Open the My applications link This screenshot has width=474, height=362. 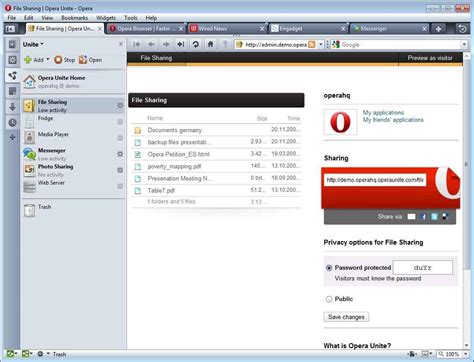click(x=383, y=113)
